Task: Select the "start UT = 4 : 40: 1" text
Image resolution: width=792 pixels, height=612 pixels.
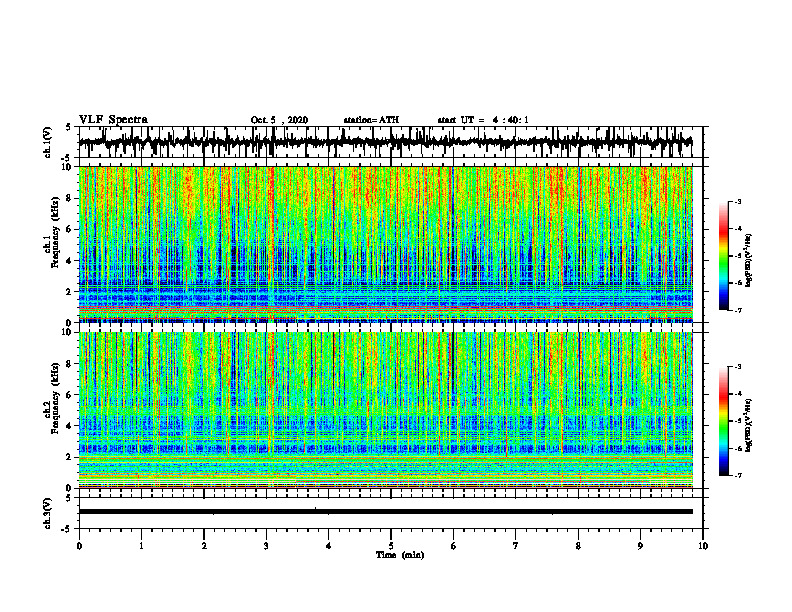Action: 483,120
